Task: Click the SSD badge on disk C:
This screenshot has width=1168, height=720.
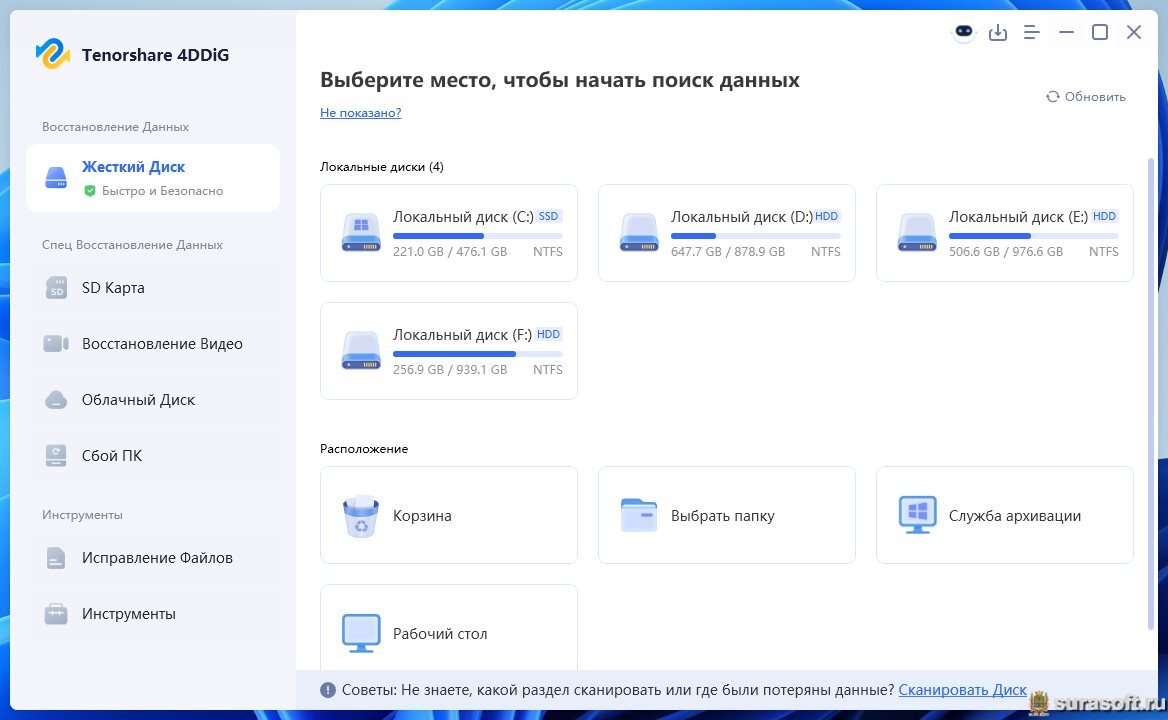Action: 548,216
